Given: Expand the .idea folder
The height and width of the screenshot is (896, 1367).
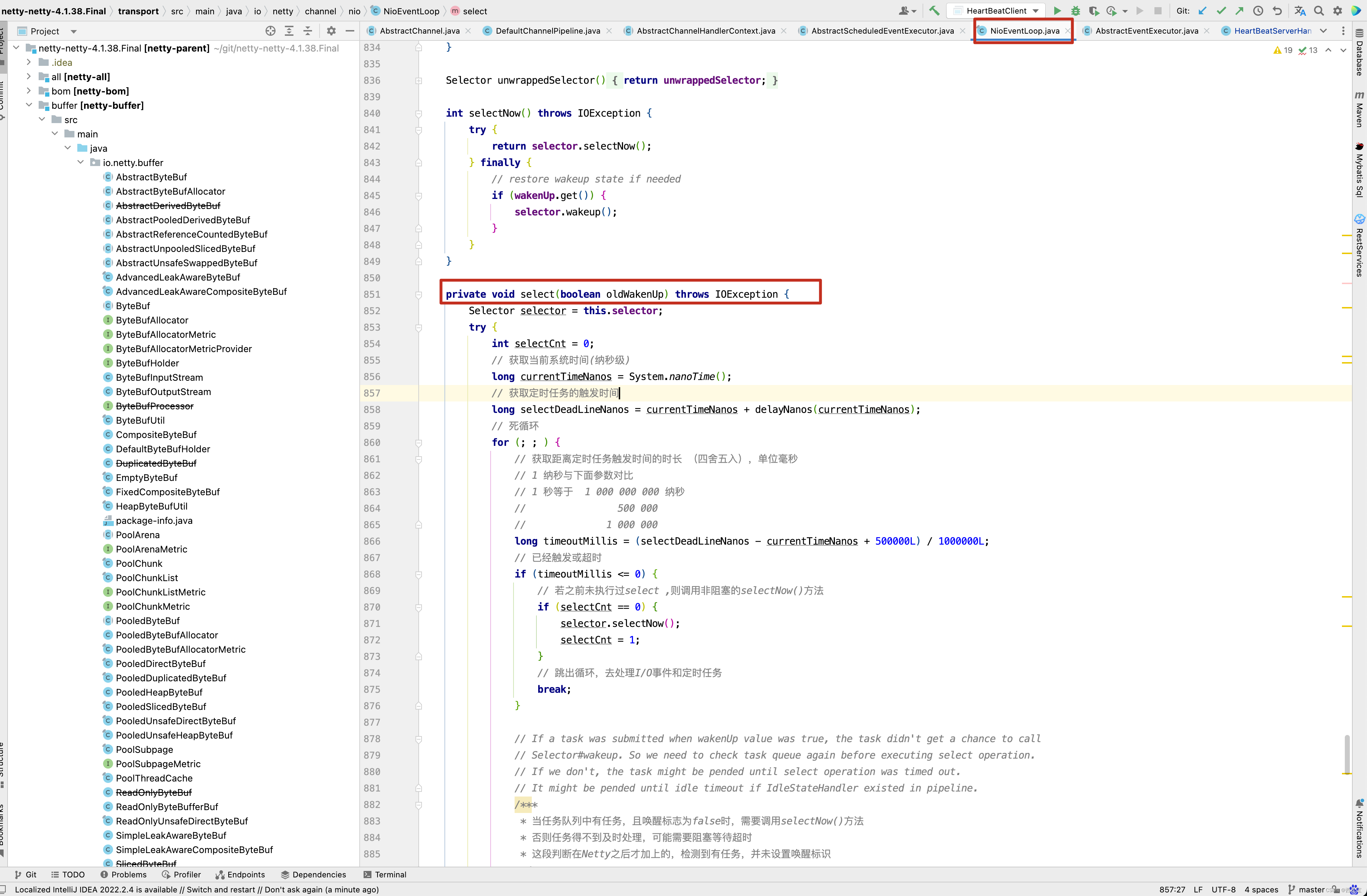Looking at the screenshot, I should [29, 62].
